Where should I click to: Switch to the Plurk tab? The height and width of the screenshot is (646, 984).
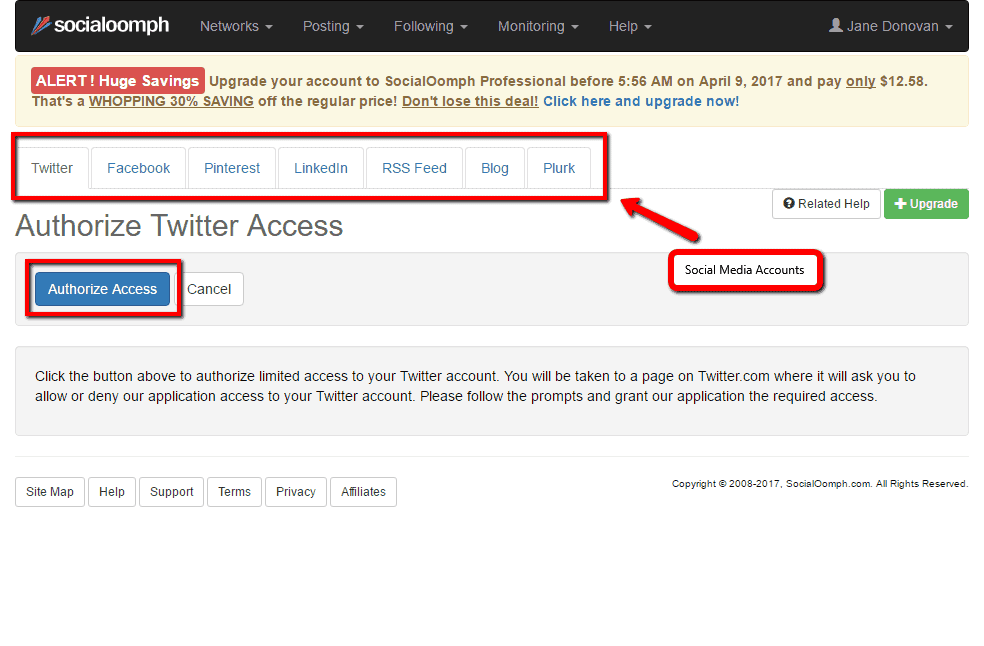click(559, 168)
